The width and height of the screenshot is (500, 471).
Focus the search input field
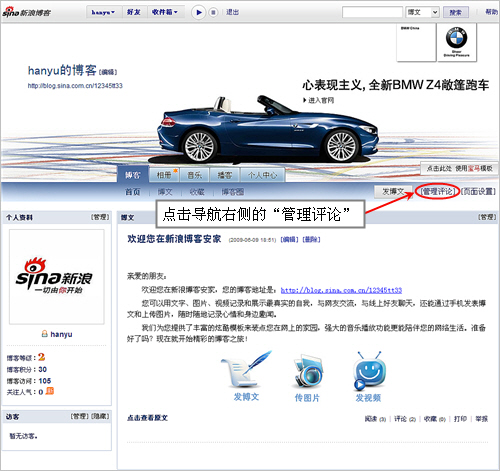pyautogui.click(x=372, y=12)
